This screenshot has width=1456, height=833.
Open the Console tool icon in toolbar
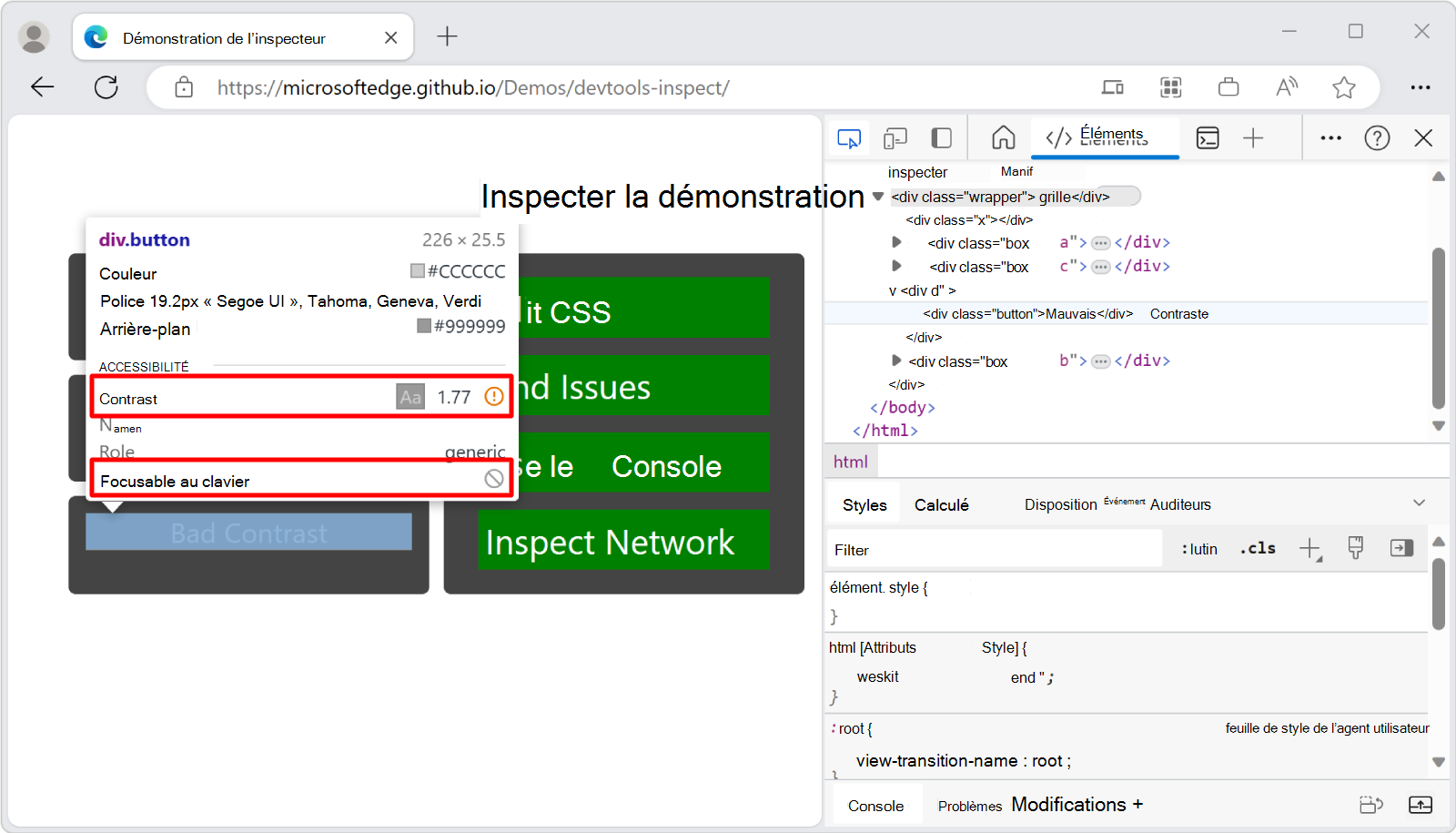(x=1208, y=138)
